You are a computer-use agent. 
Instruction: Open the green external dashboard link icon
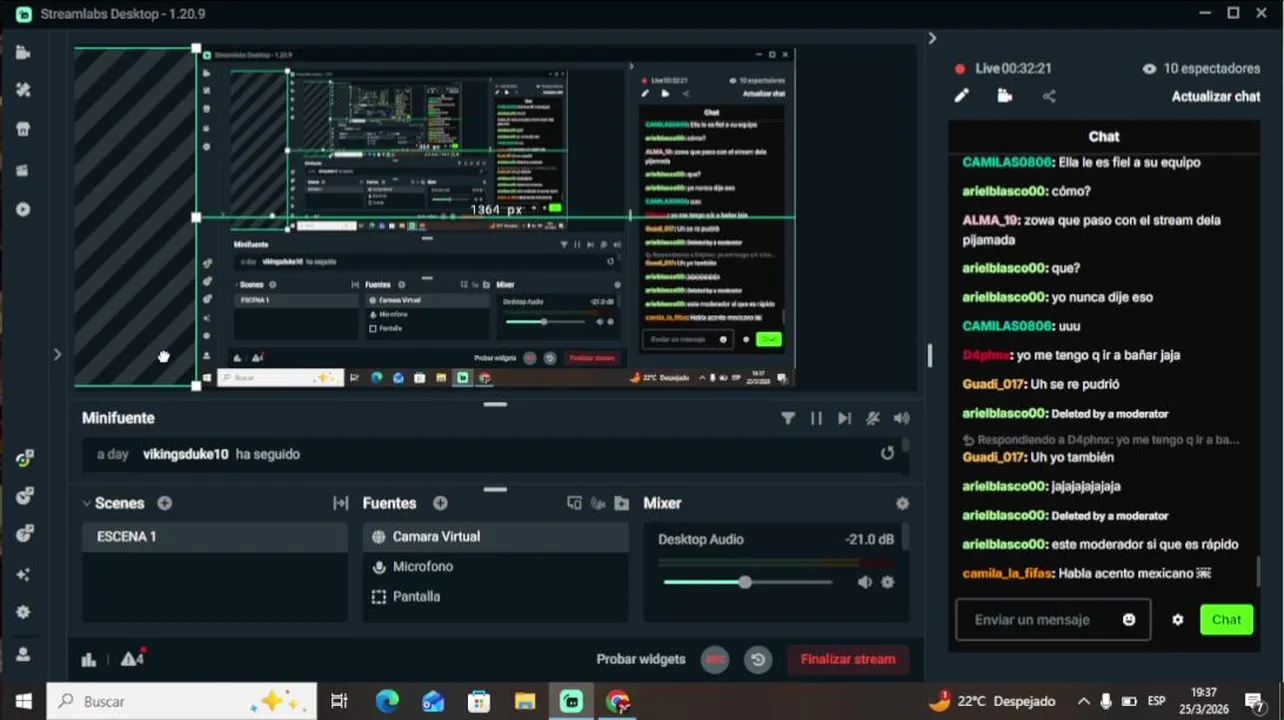pyautogui.click(x=25, y=459)
